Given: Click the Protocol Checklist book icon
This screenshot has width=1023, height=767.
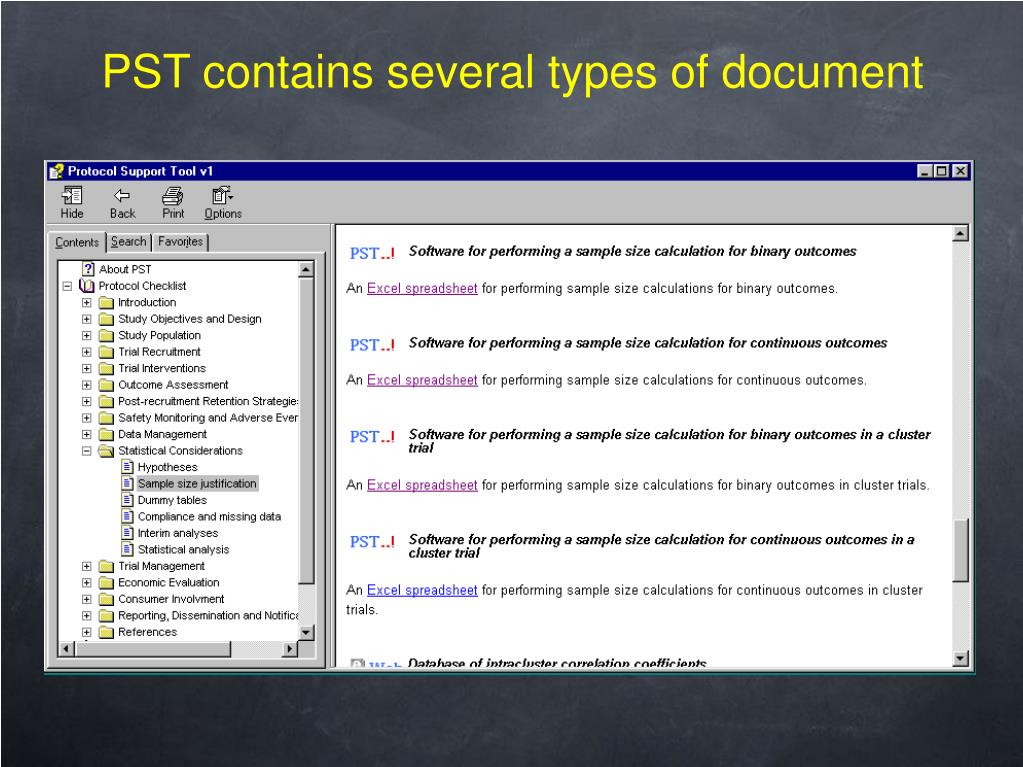Looking at the screenshot, I should tap(87, 286).
